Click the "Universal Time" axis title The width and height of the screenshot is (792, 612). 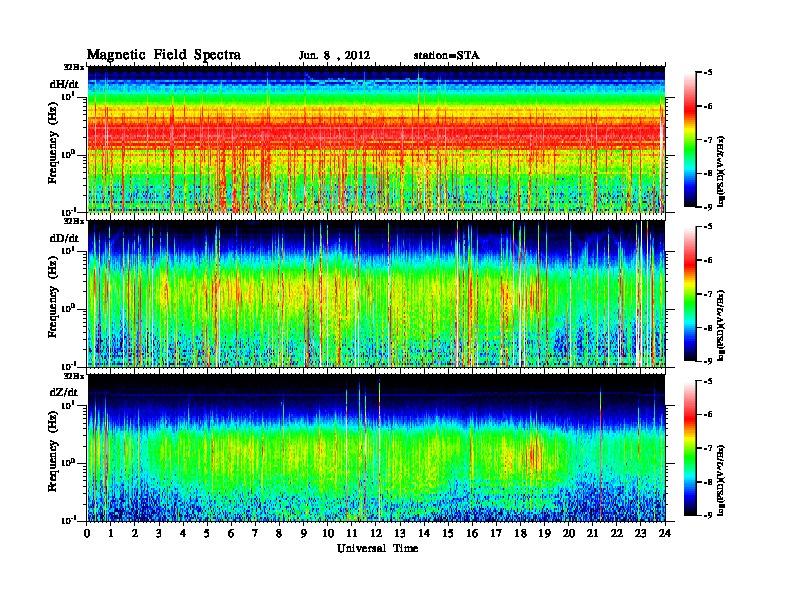pyautogui.click(x=377, y=548)
